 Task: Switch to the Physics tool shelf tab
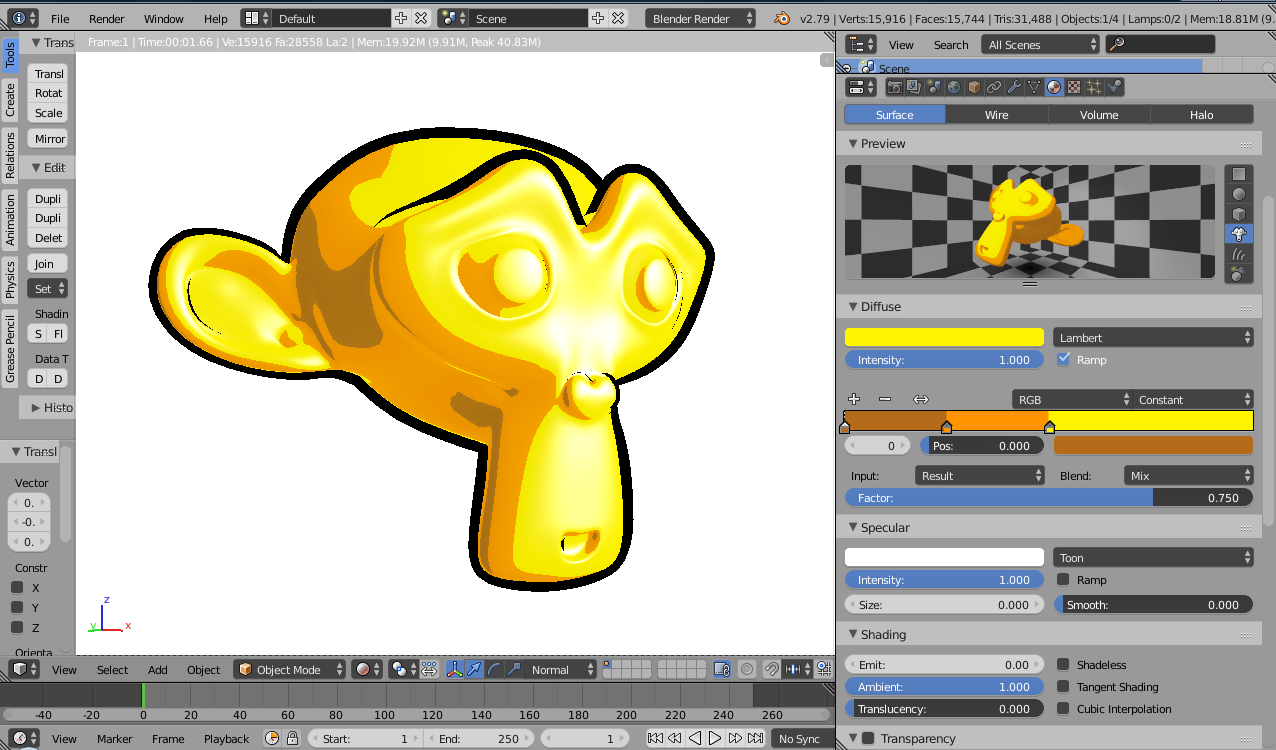pyautogui.click(x=10, y=279)
